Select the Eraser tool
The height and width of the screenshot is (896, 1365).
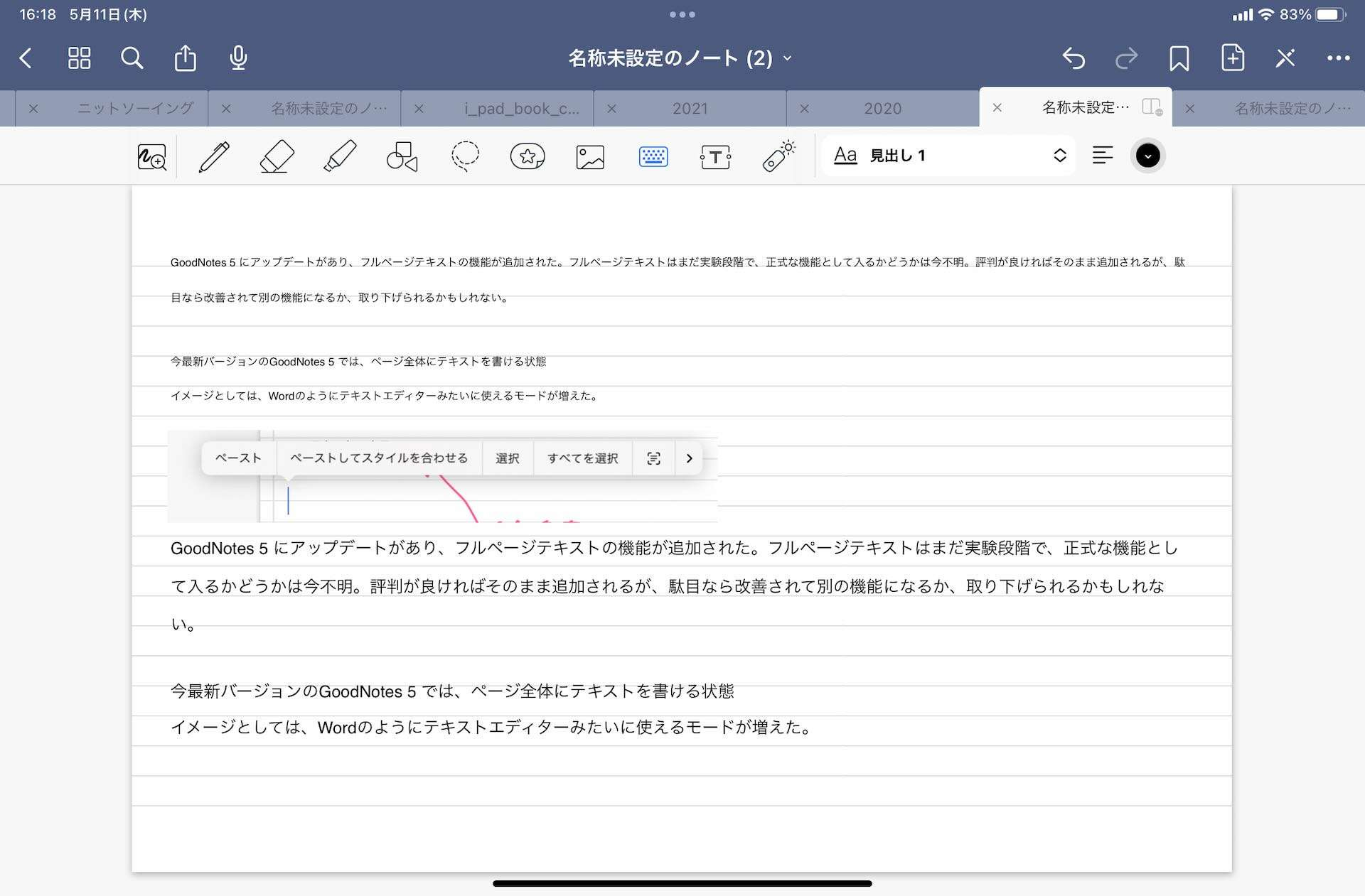277,156
